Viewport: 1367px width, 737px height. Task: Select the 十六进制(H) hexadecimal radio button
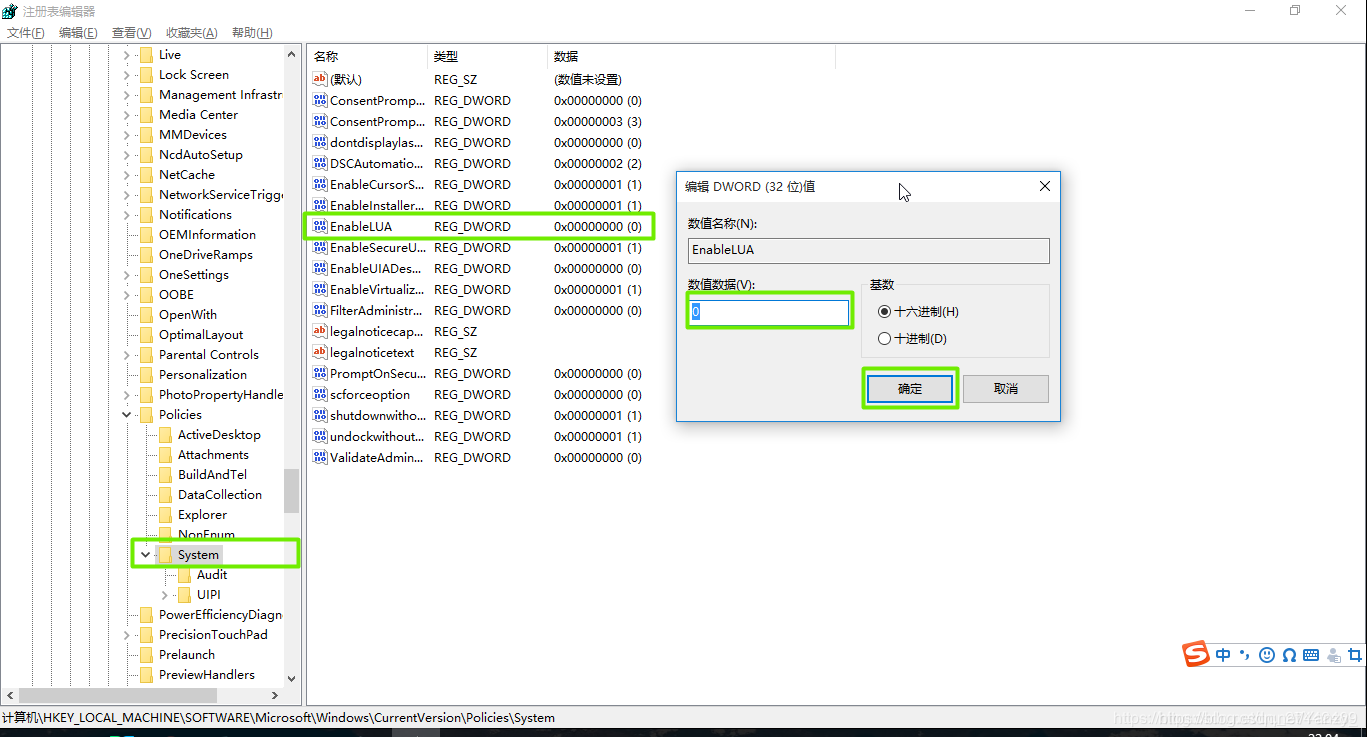884,312
